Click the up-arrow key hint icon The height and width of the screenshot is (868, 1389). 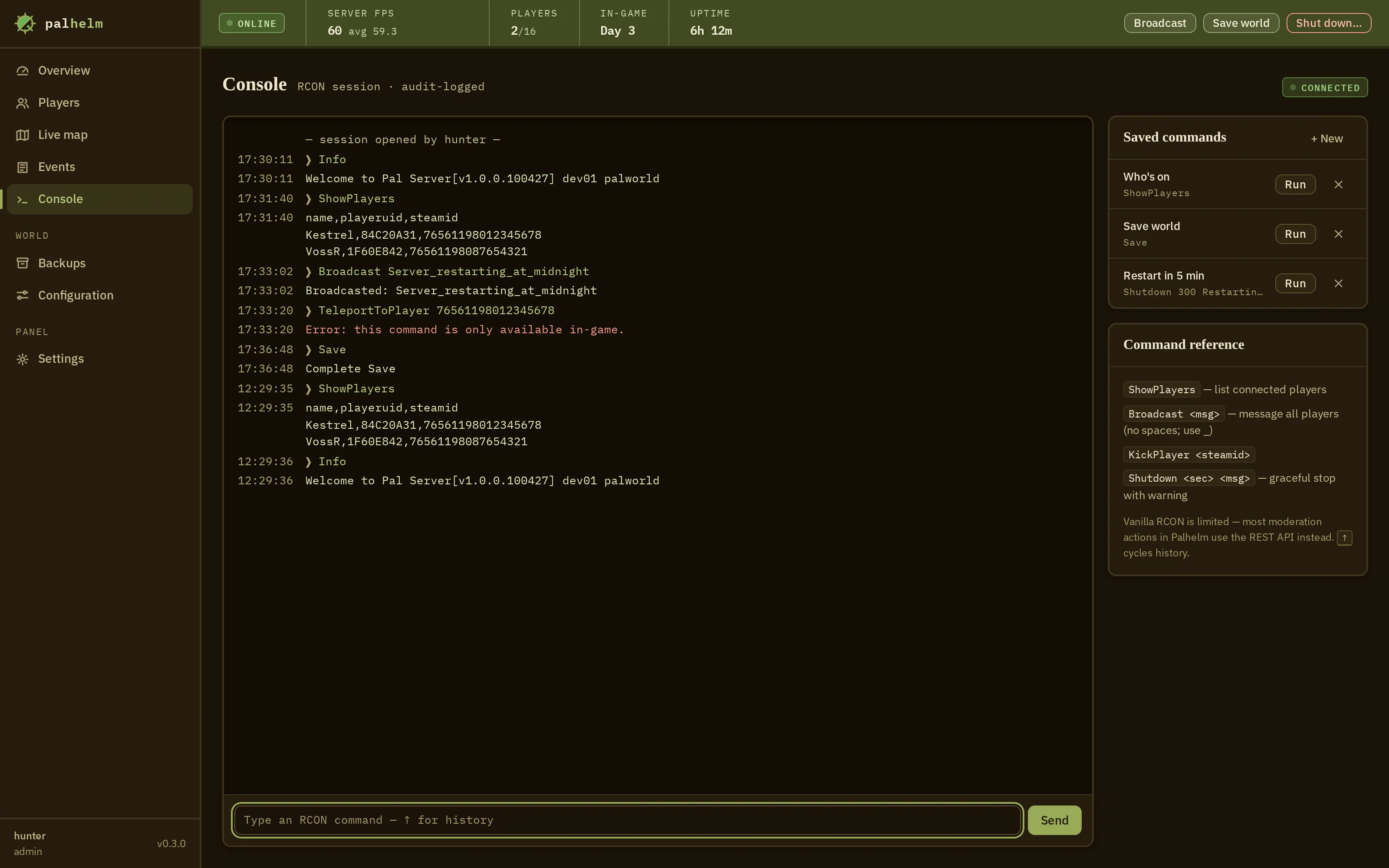pyautogui.click(x=1344, y=537)
